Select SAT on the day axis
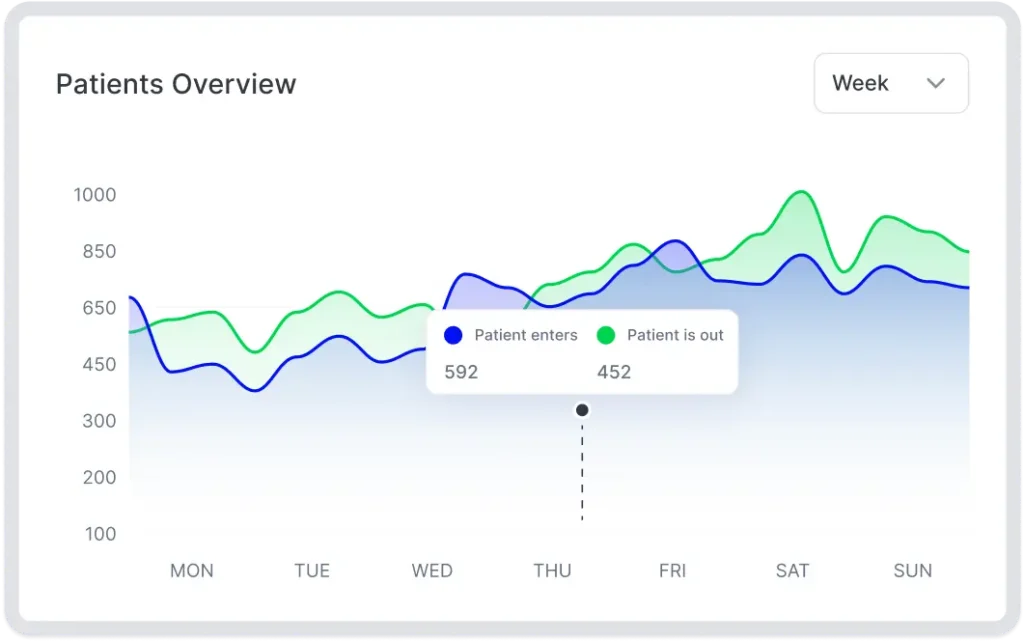The image size is (1024, 641). 792,571
